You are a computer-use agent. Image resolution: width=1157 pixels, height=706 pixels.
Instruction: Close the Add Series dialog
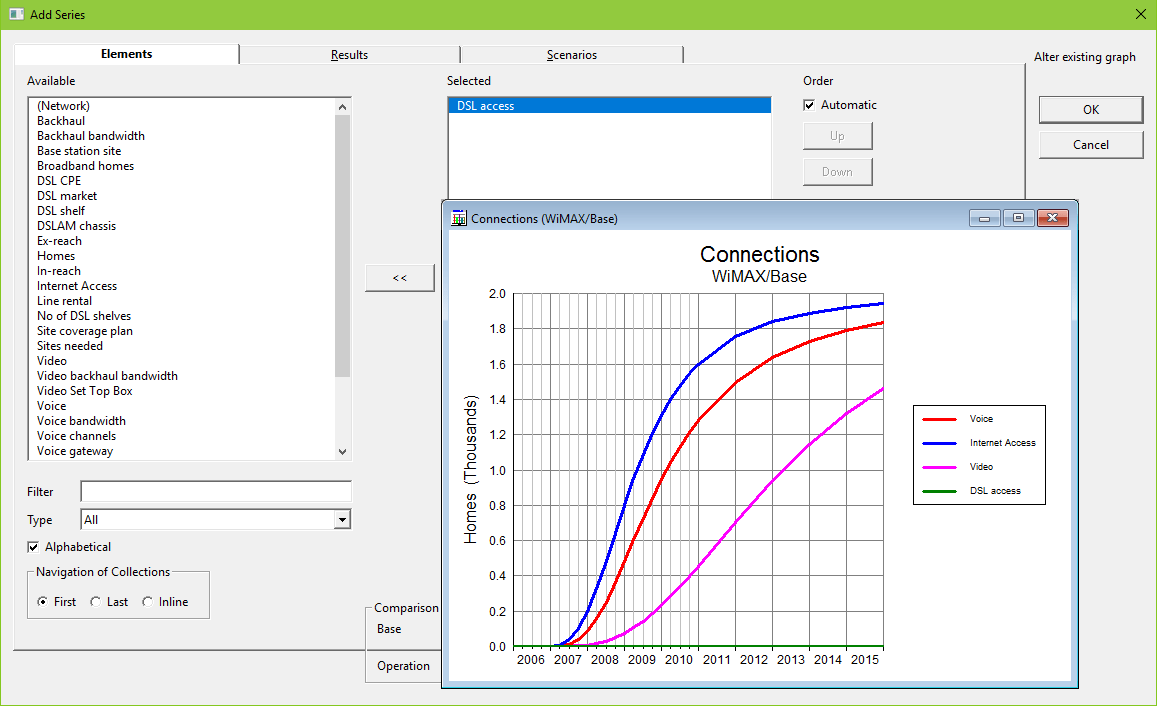[1140, 14]
